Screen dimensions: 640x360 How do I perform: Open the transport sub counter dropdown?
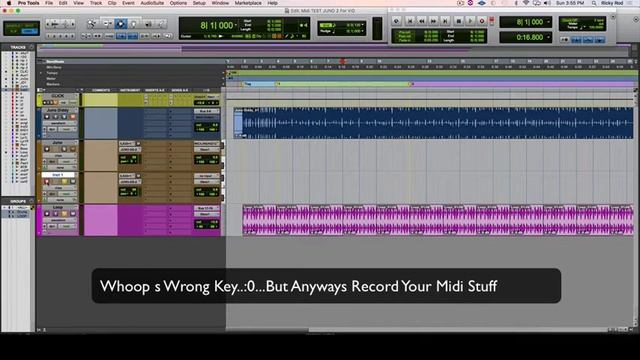(548, 38)
